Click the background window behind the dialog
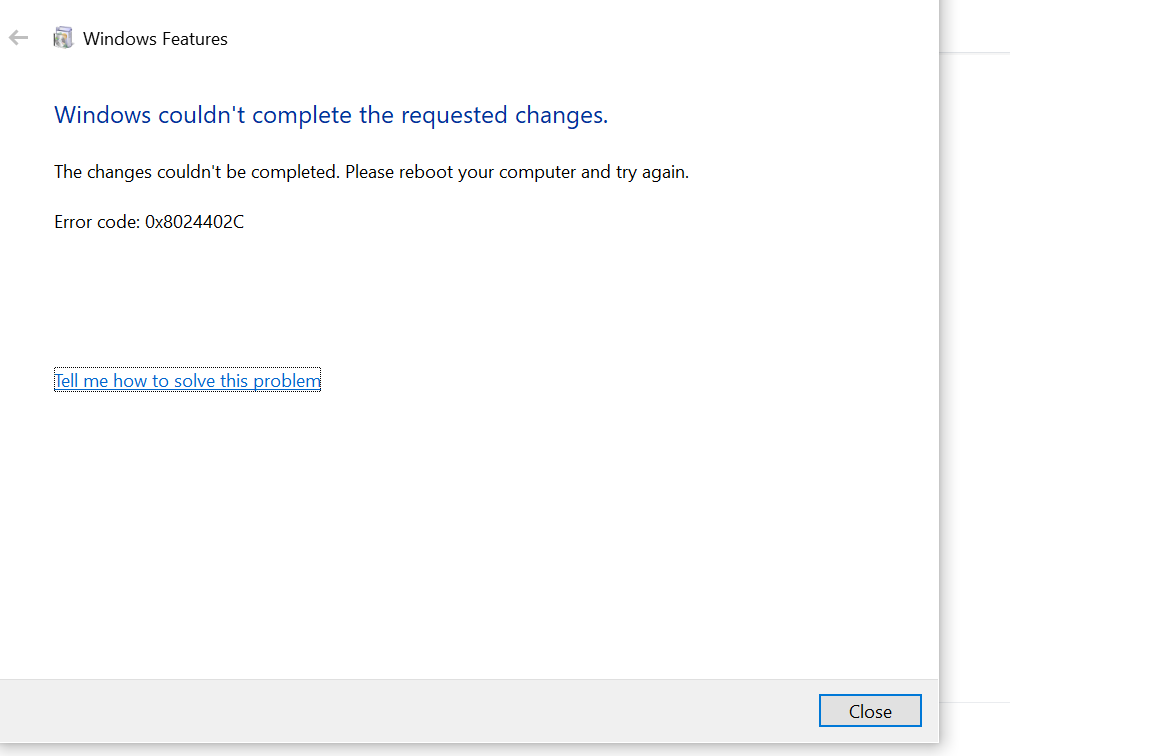Image resolution: width=1152 pixels, height=756 pixels. [1050, 400]
